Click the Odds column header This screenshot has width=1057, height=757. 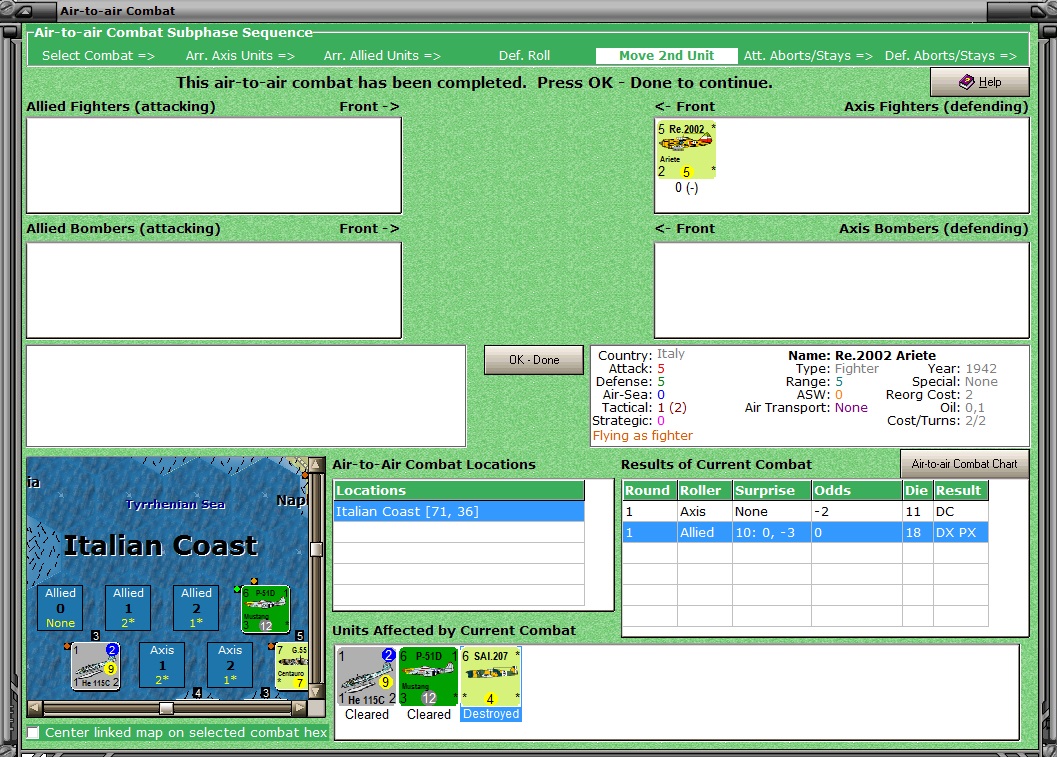857,490
